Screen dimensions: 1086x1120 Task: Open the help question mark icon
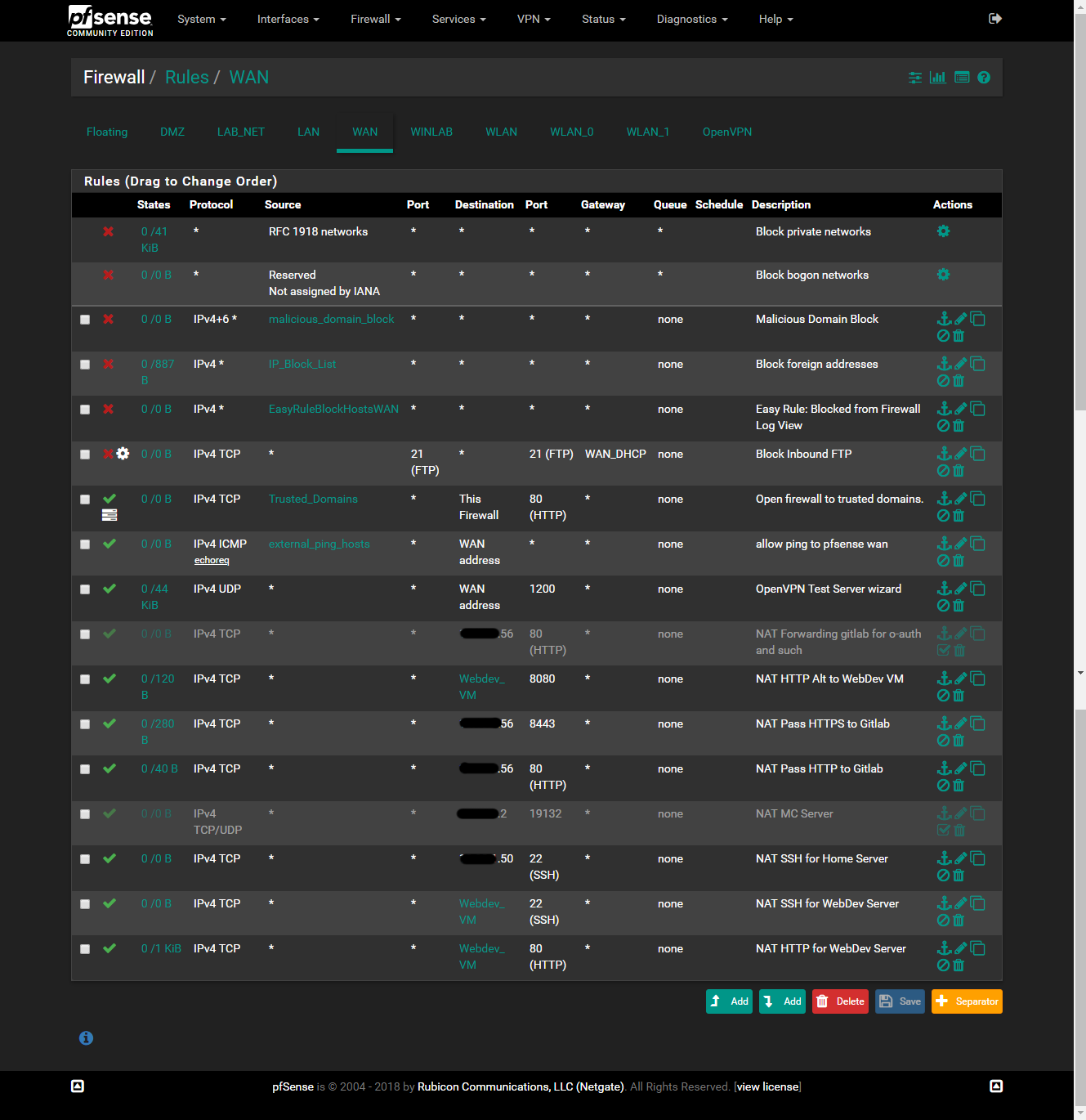[984, 78]
